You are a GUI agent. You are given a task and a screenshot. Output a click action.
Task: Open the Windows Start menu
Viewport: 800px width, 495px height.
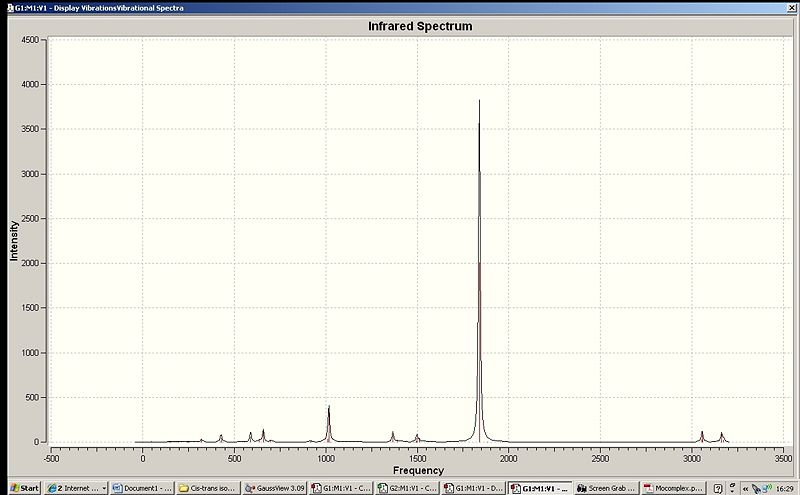coord(24,488)
